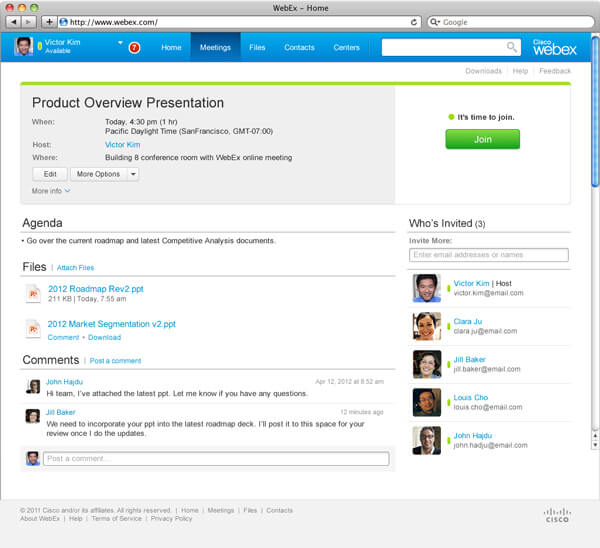Click the Attach Files link
The width and height of the screenshot is (600, 548).
click(75, 268)
